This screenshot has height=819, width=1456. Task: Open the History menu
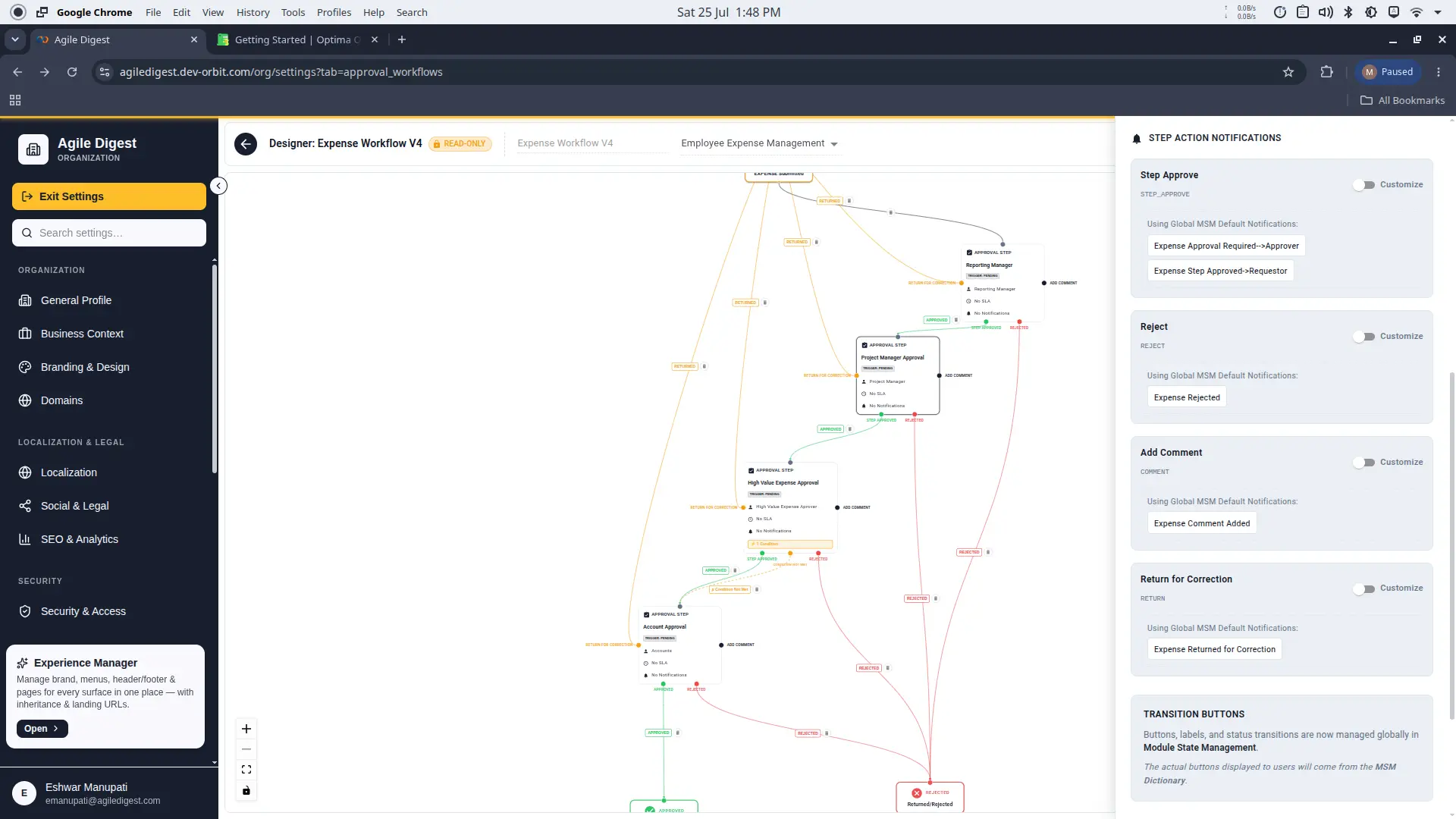(253, 12)
